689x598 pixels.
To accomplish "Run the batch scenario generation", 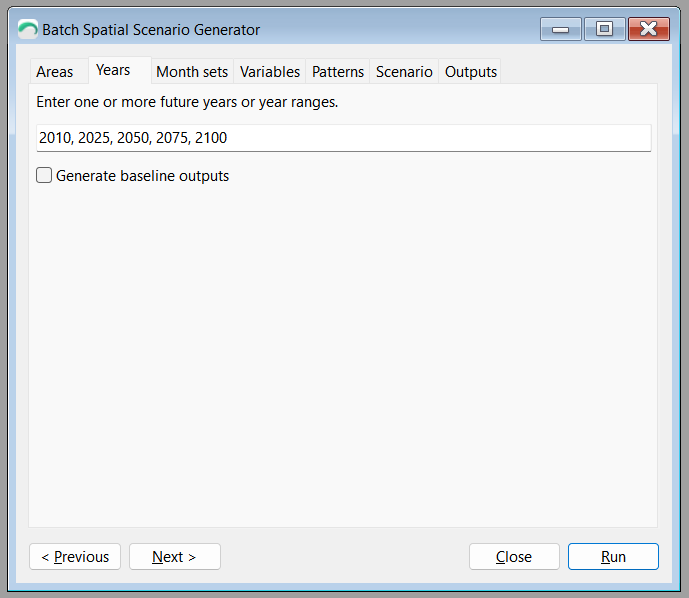I will tap(613, 557).
